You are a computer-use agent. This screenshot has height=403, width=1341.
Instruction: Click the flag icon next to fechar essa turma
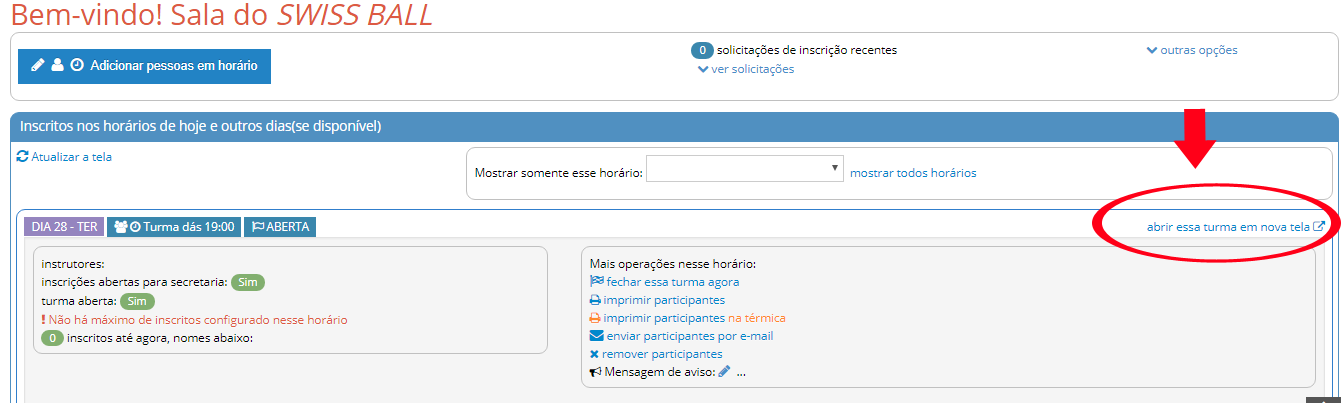[597, 282]
